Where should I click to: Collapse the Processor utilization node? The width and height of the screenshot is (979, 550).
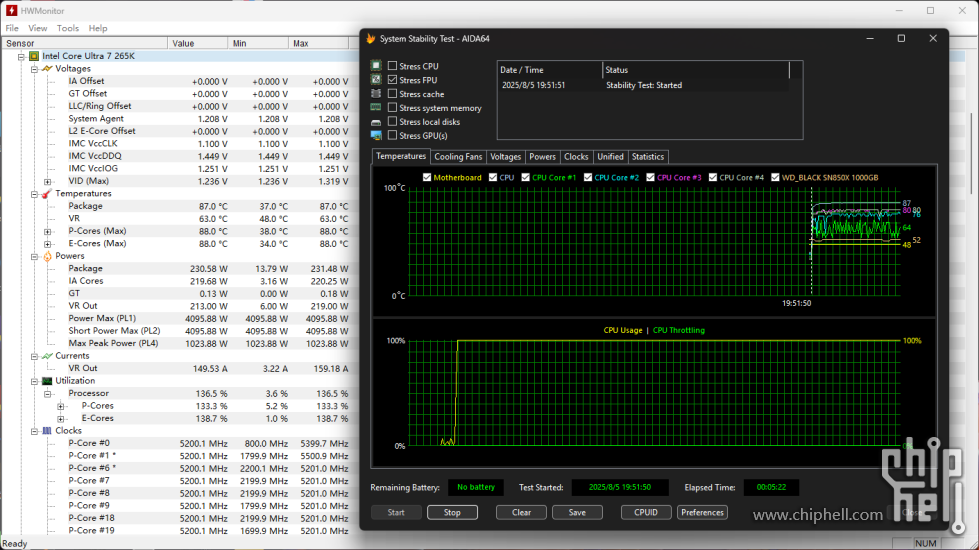click(x=47, y=394)
